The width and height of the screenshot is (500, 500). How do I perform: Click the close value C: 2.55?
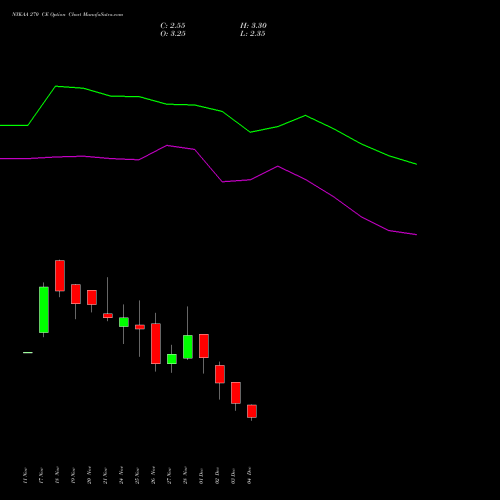click(173, 26)
